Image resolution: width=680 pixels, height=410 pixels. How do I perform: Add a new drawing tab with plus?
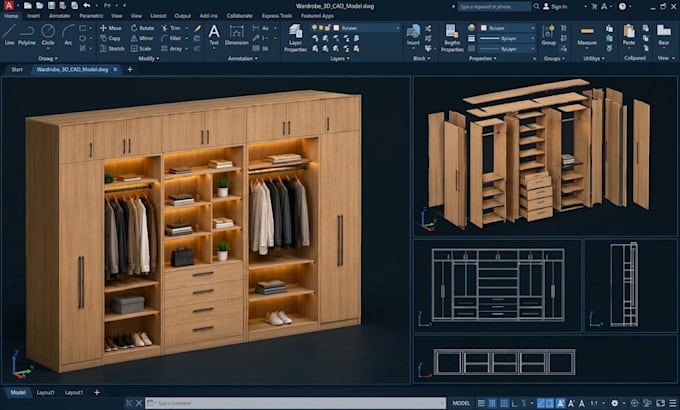(130, 69)
